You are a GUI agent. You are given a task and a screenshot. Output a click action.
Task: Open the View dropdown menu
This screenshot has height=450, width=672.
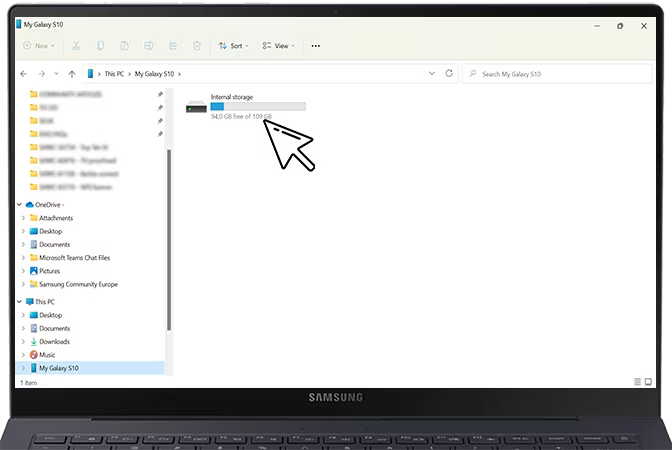click(x=279, y=45)
